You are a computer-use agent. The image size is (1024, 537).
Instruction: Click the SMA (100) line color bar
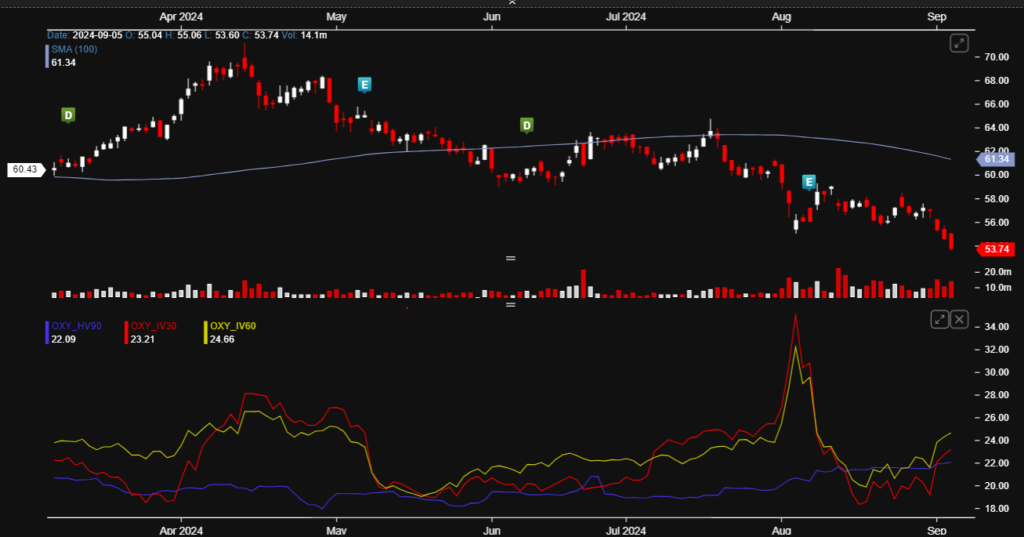(47, 56)
